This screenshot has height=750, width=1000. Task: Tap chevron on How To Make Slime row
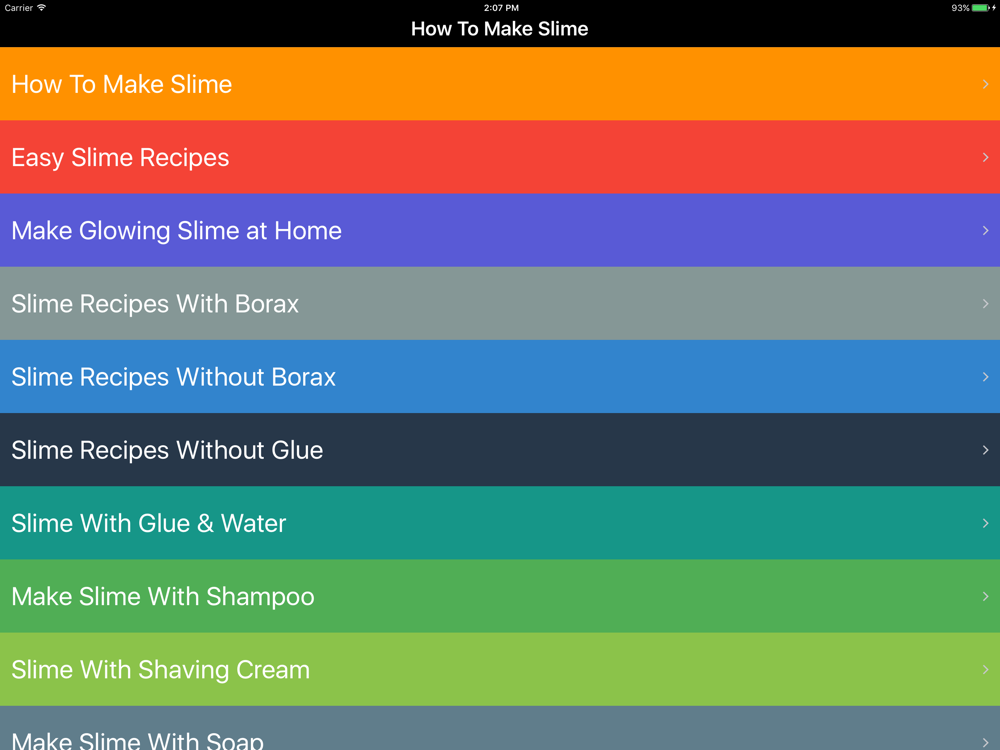985,84
